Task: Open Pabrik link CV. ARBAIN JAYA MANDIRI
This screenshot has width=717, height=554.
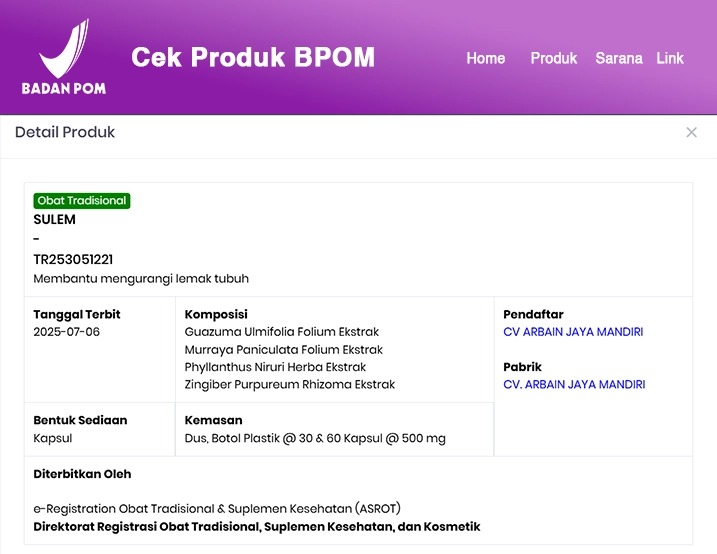Action: pyautogui.click(x=574, y=384)
